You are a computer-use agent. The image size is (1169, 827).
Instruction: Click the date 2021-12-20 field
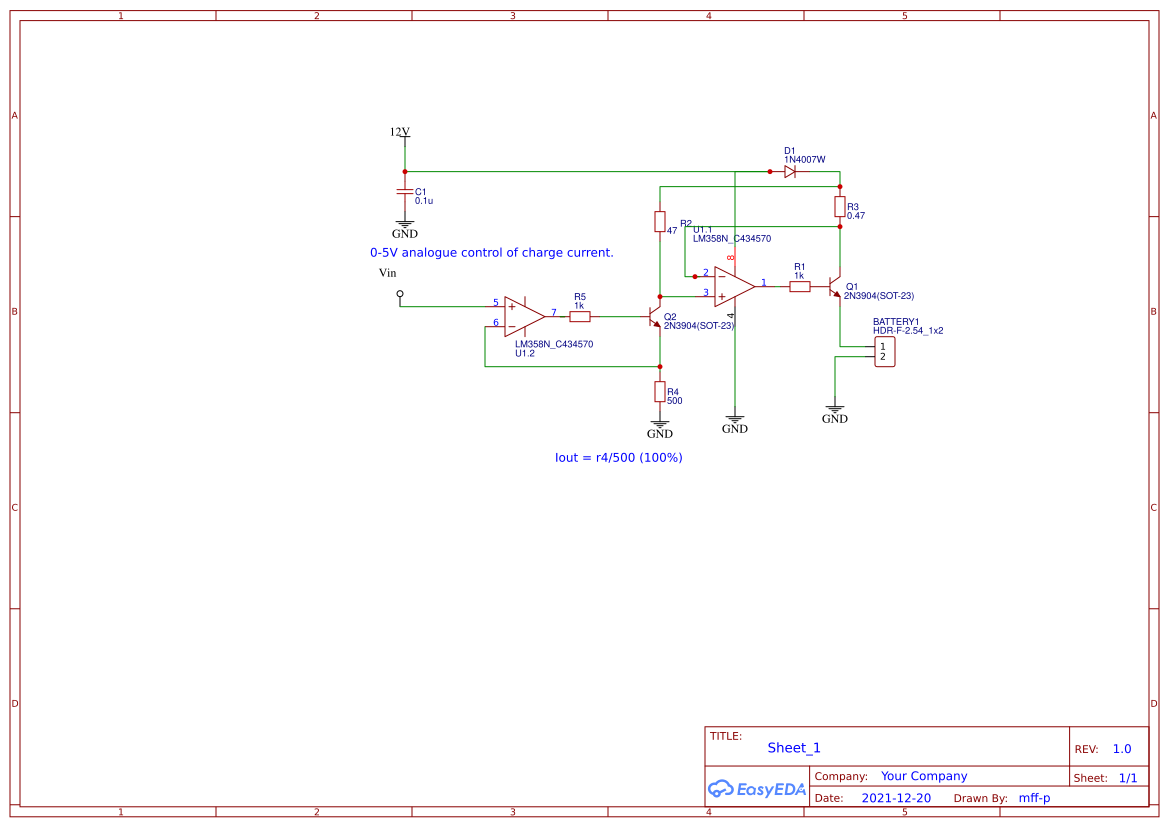[897, 797]
